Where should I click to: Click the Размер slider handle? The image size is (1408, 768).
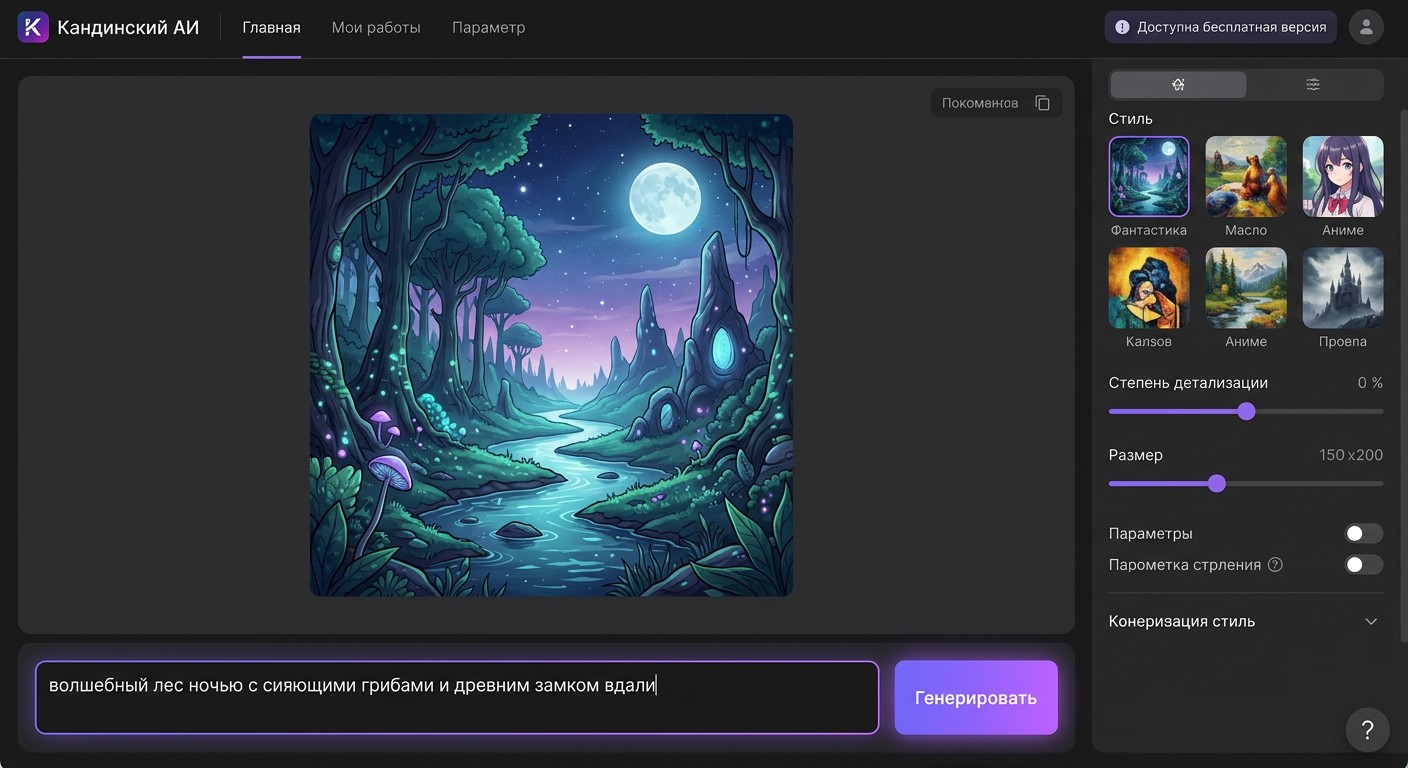(x=1216, y=484)
